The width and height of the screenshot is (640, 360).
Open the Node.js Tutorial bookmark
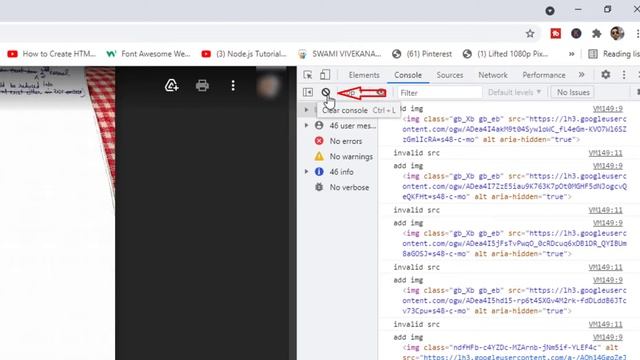pyautogui.click(x=244, y=54)
